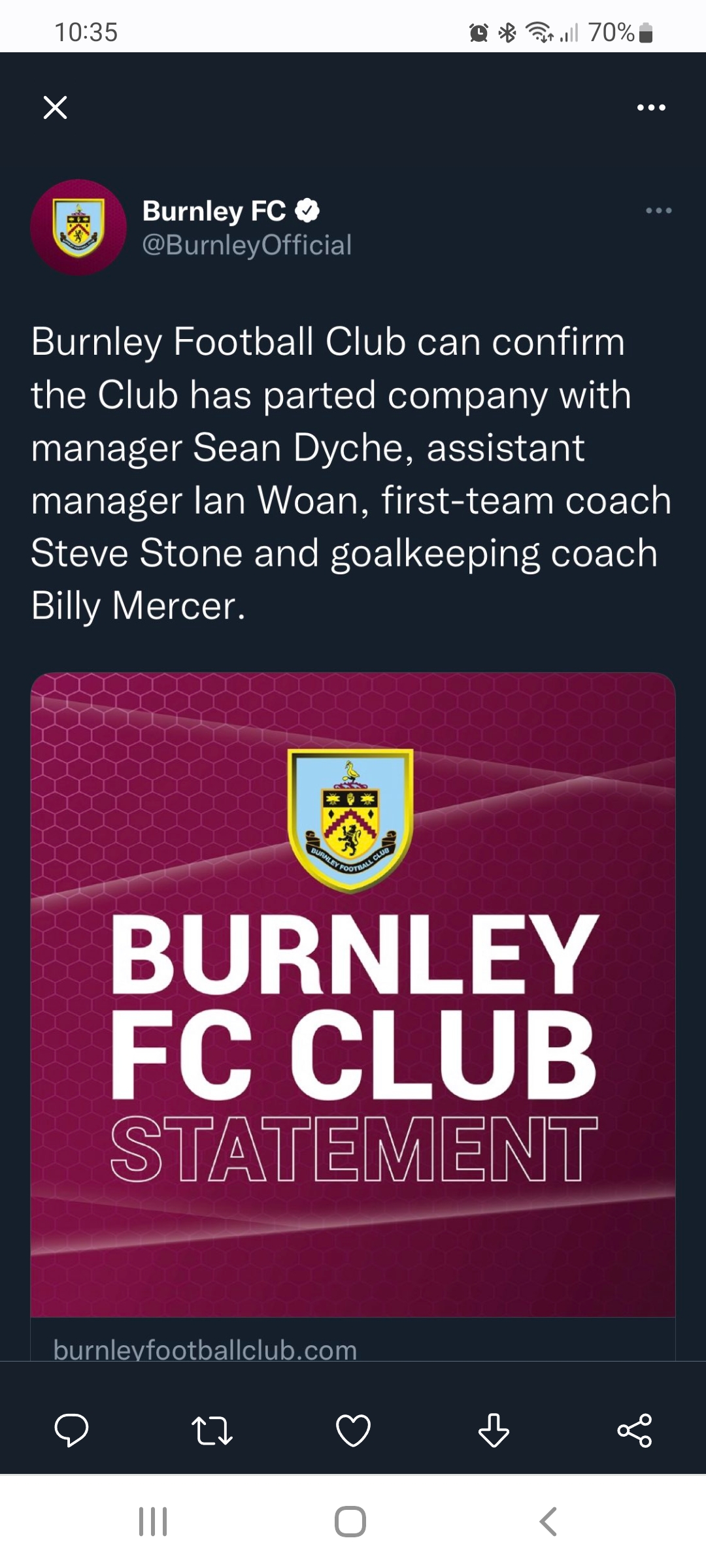706x1568 pixels.
Task: Tap the Android recent apps button
Action: (x=153, y=1522)
